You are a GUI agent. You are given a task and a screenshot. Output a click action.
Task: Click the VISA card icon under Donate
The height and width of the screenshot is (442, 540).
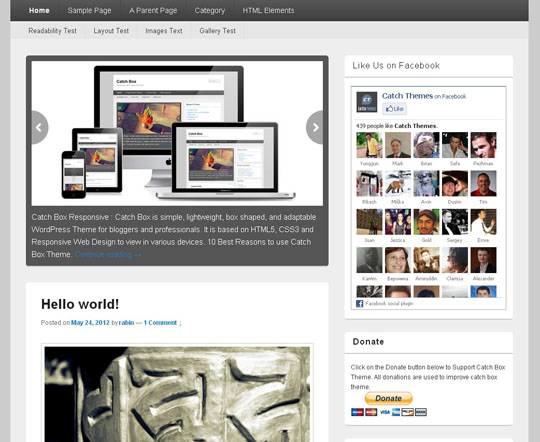[x=385, y=412]
